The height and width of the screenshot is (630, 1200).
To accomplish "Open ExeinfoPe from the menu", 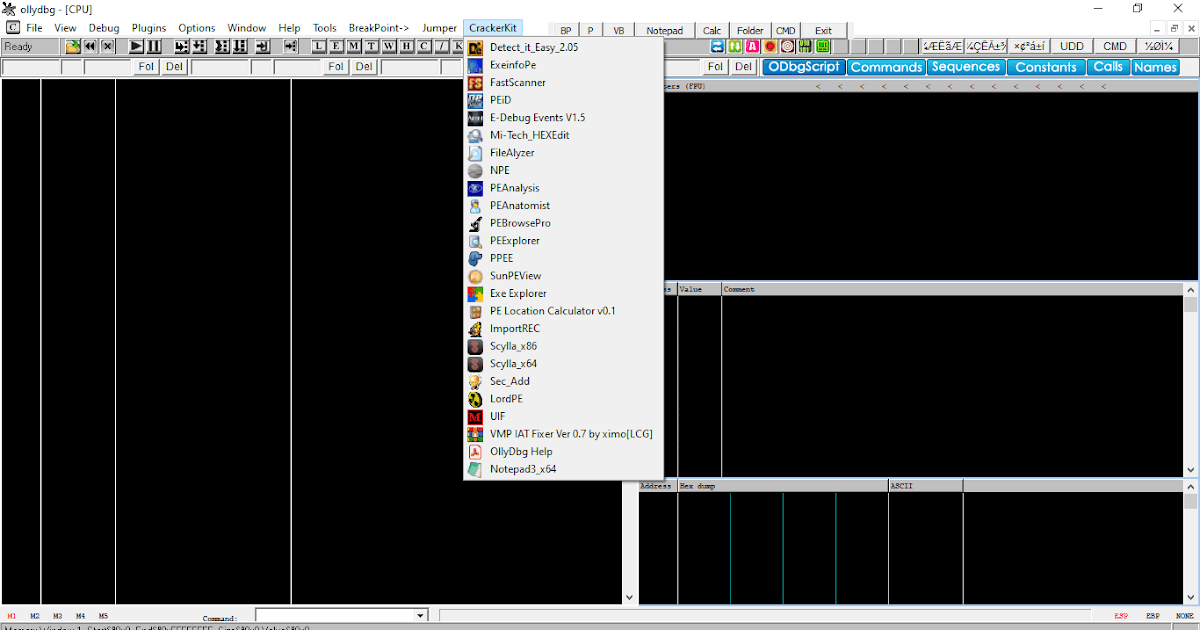I will click(563, 65).
